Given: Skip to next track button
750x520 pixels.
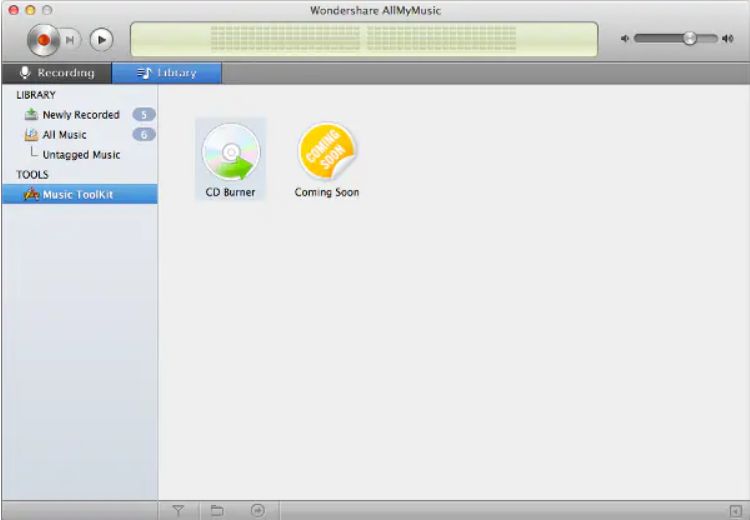Looking at the screenshot, I should click(x=70, y=40).
